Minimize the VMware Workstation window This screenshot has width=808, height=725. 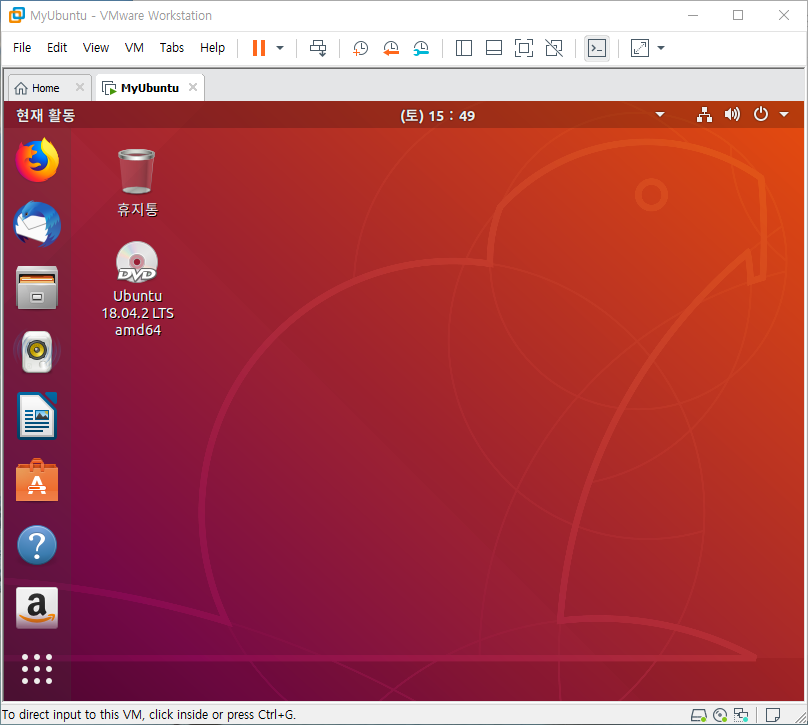[693, 15]
